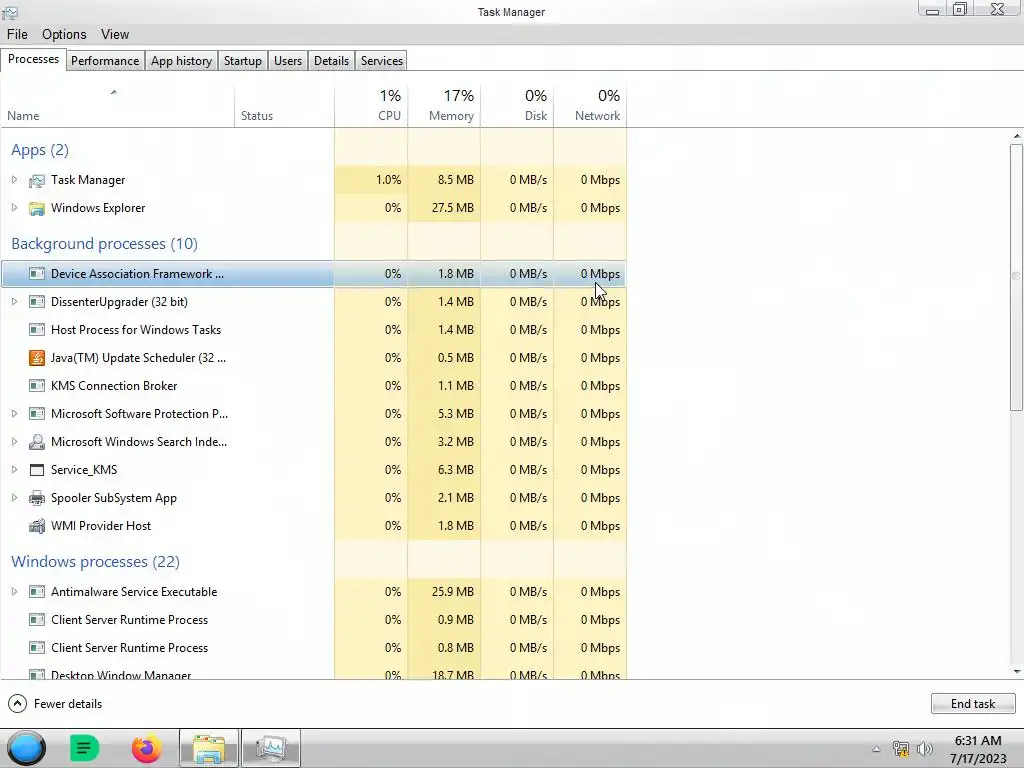This screenshot has width=1024, height=768.
Task: Switch to the Performance tab
Action: (105, 61)
